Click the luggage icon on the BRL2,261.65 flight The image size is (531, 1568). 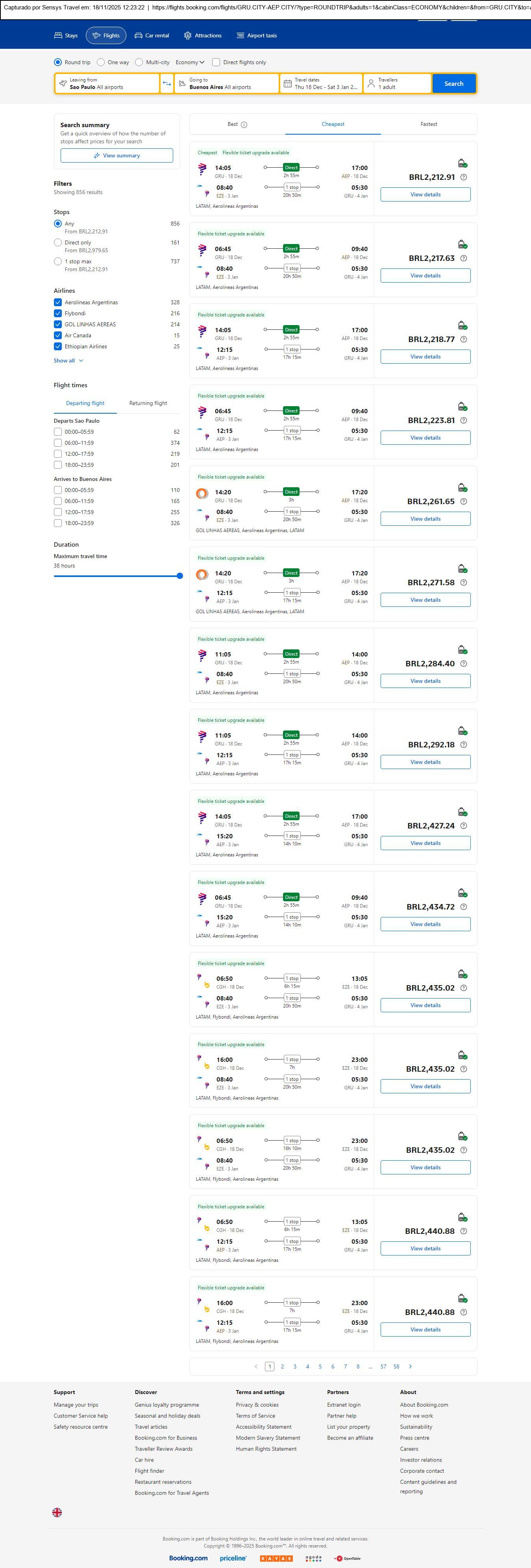(x=462, y=488)
